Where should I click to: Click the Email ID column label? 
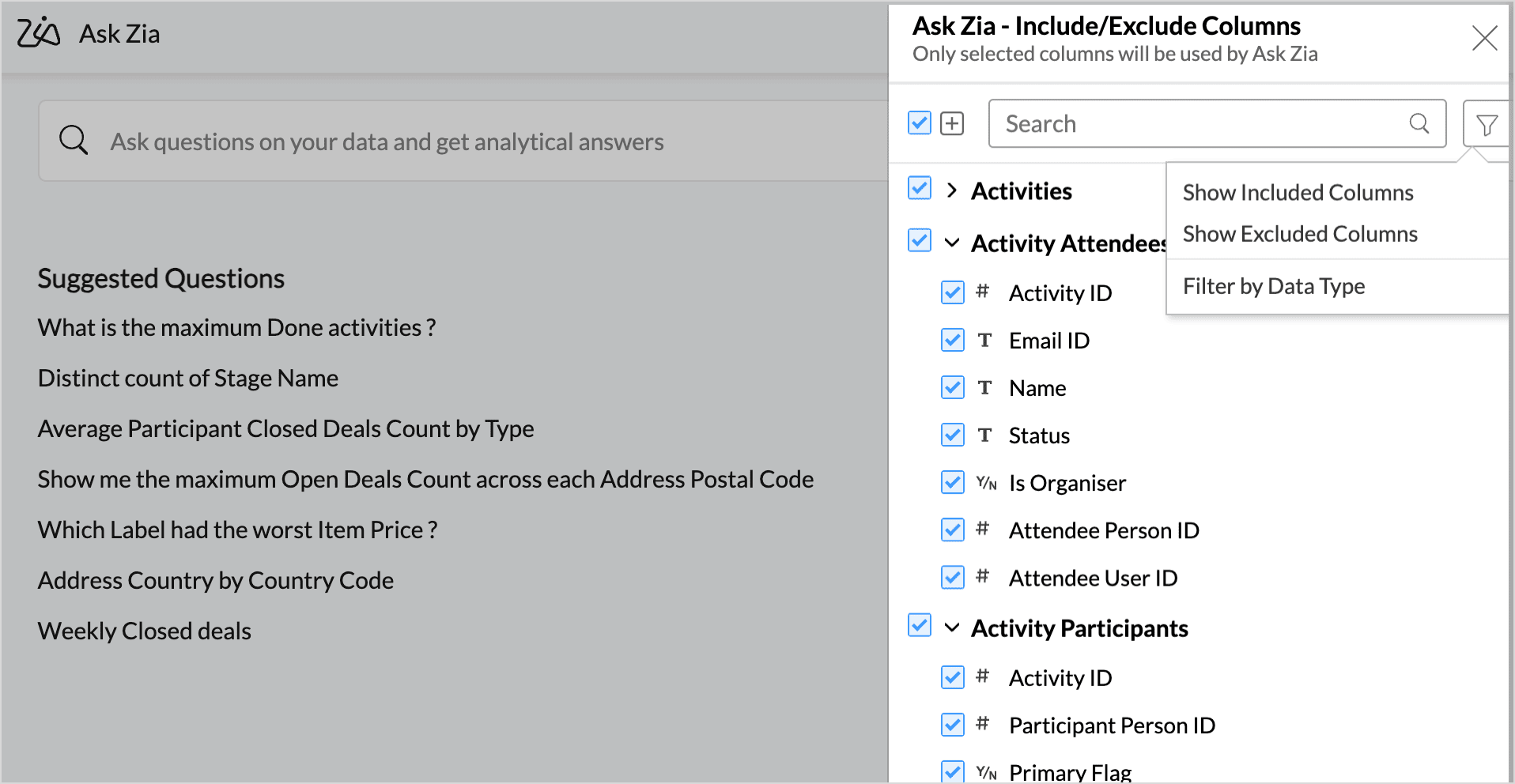(x=1049, y=340)
